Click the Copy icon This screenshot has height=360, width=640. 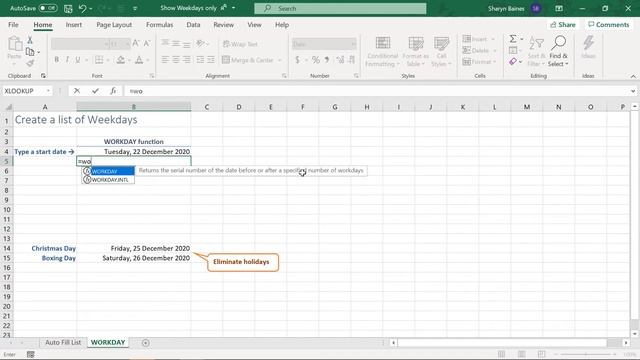(30, 52)
